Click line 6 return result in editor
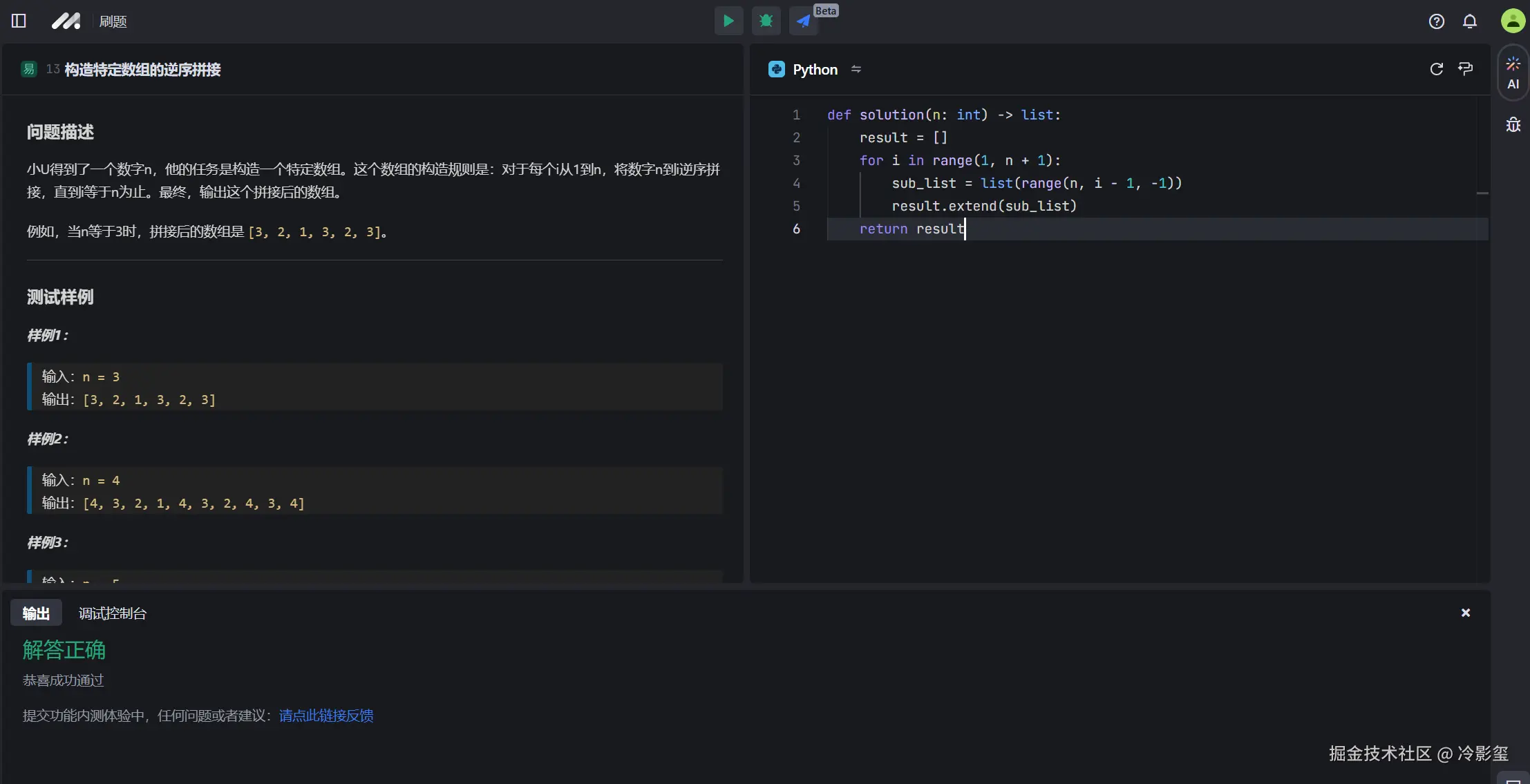Screen dimensions: 1530x784 911,229
